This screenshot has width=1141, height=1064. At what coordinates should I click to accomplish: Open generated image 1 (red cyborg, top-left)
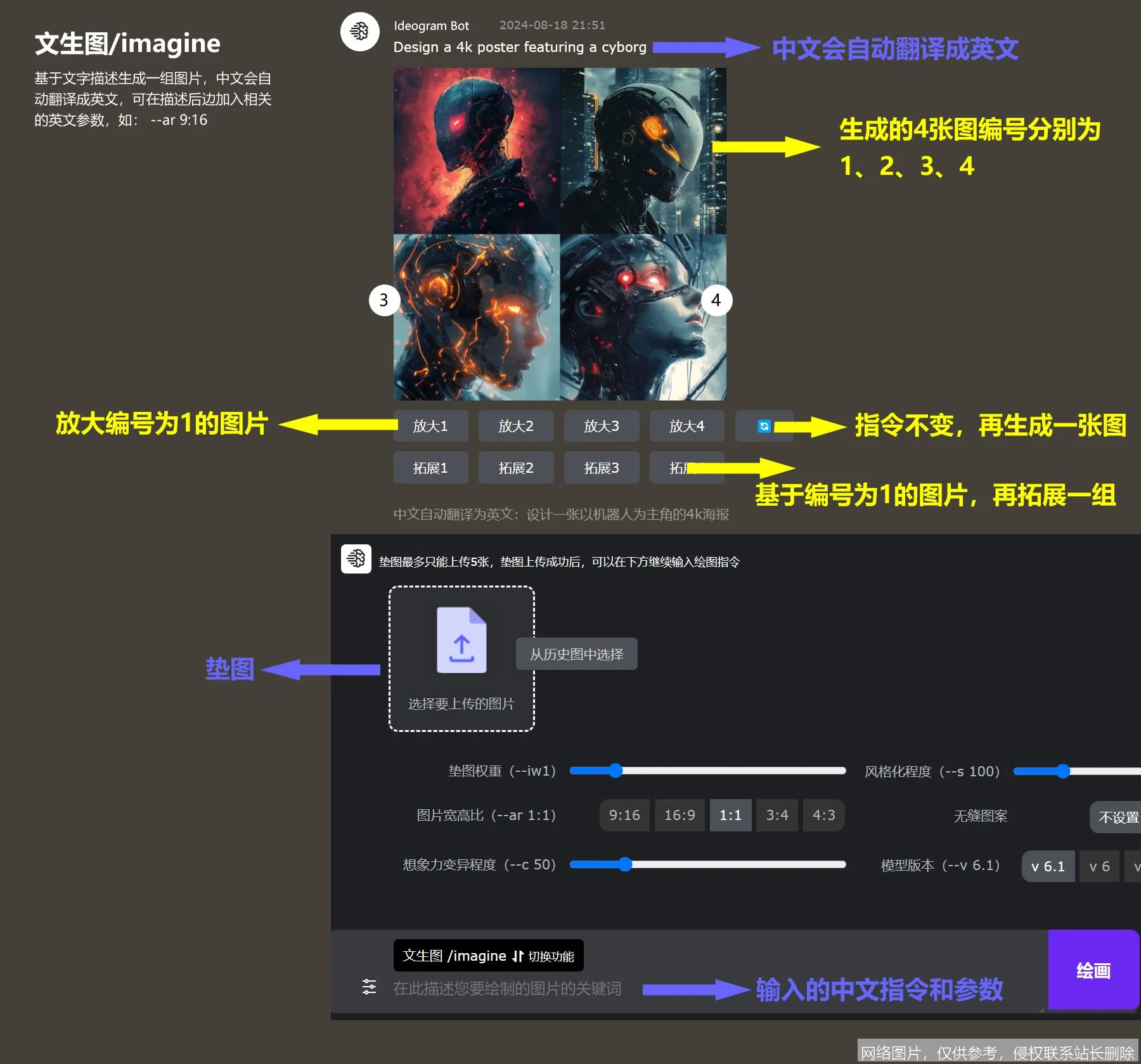477,151
